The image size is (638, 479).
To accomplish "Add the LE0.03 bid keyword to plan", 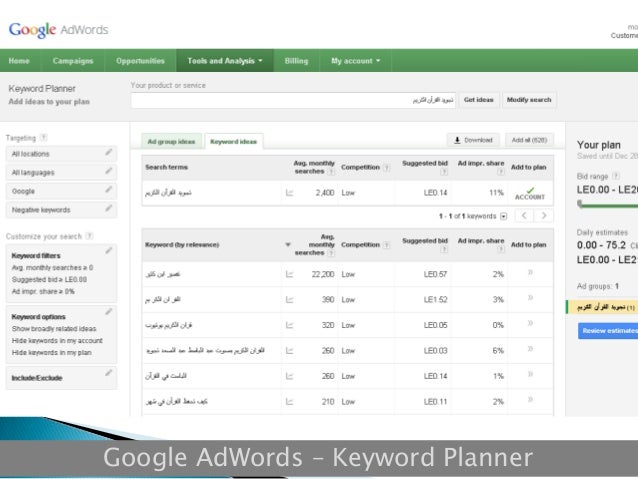I will [530, 349].
